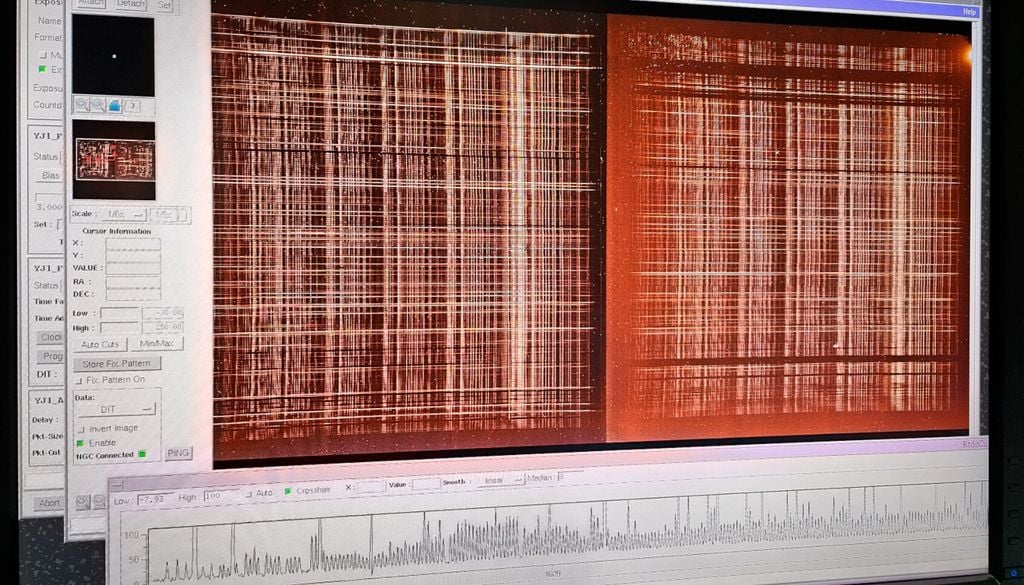Click the Low cut input field in the image panel
This screenshot has height=585, width=1024.
point(120,313)
